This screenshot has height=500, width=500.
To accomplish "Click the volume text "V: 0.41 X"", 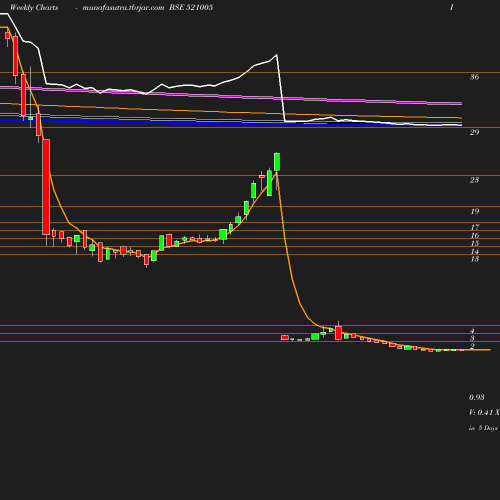I will [484, 412].
